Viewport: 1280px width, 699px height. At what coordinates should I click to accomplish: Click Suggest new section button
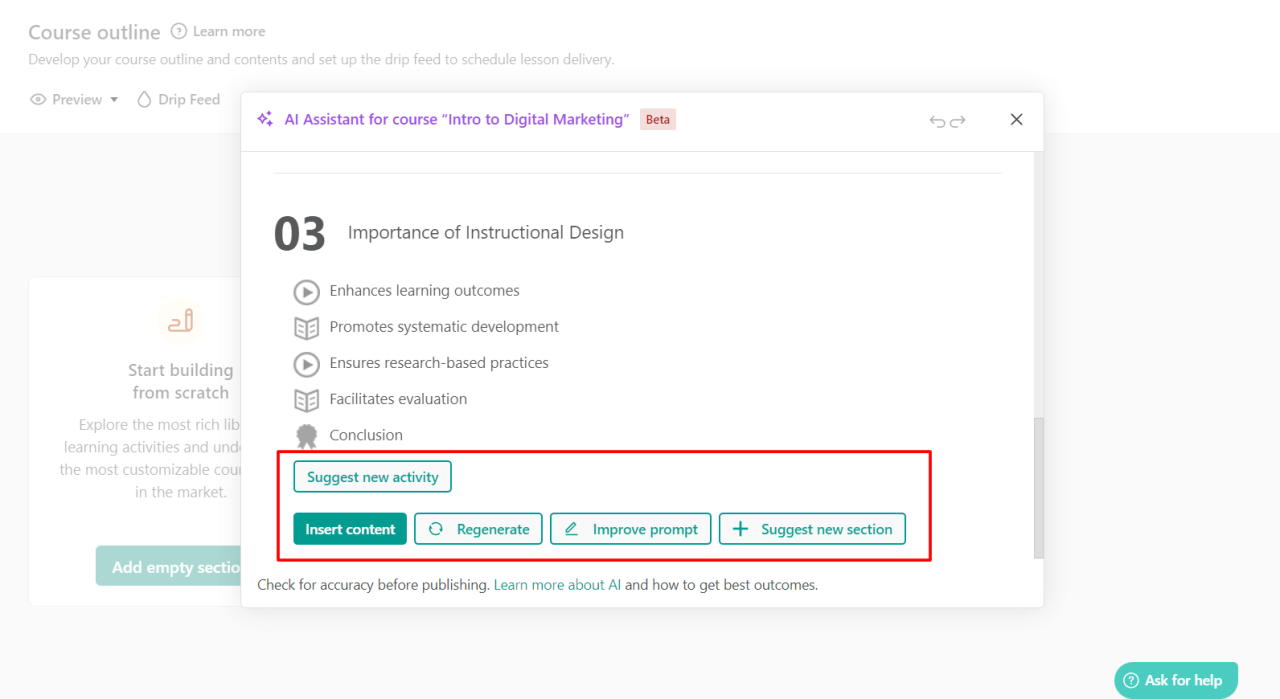pos(812,529)
